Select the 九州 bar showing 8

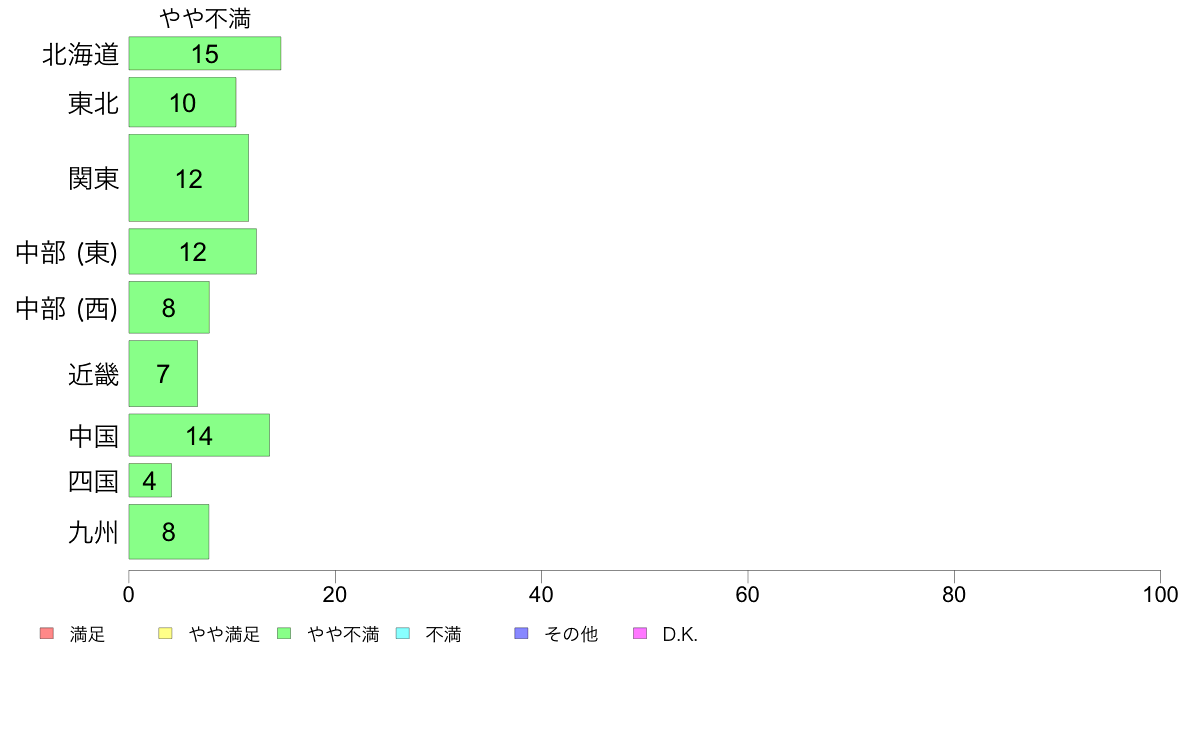coord(169,531)
